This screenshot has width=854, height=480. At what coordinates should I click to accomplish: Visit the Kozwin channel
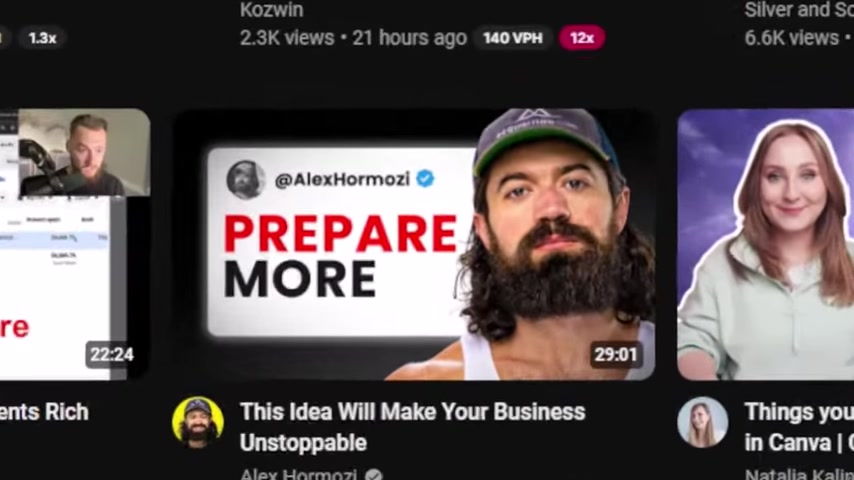[x=271, y=9]
